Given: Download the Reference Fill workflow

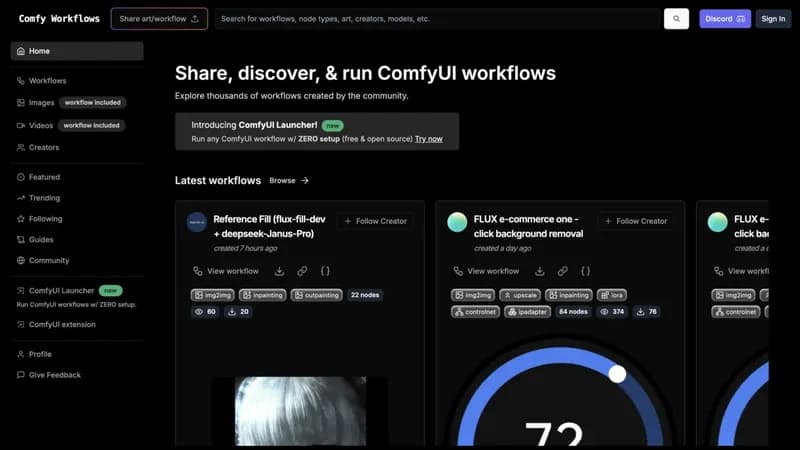Looking at the screenshot, I should tap(279, 271).
